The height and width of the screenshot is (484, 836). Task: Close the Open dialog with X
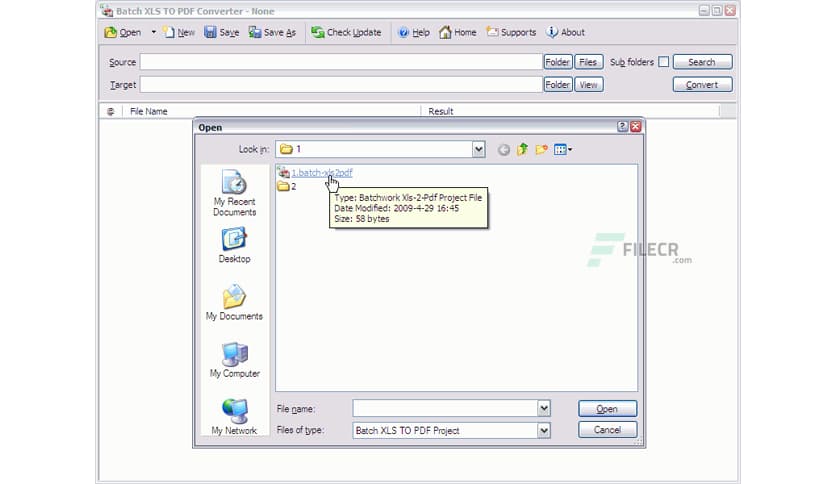tap(636, 126)
